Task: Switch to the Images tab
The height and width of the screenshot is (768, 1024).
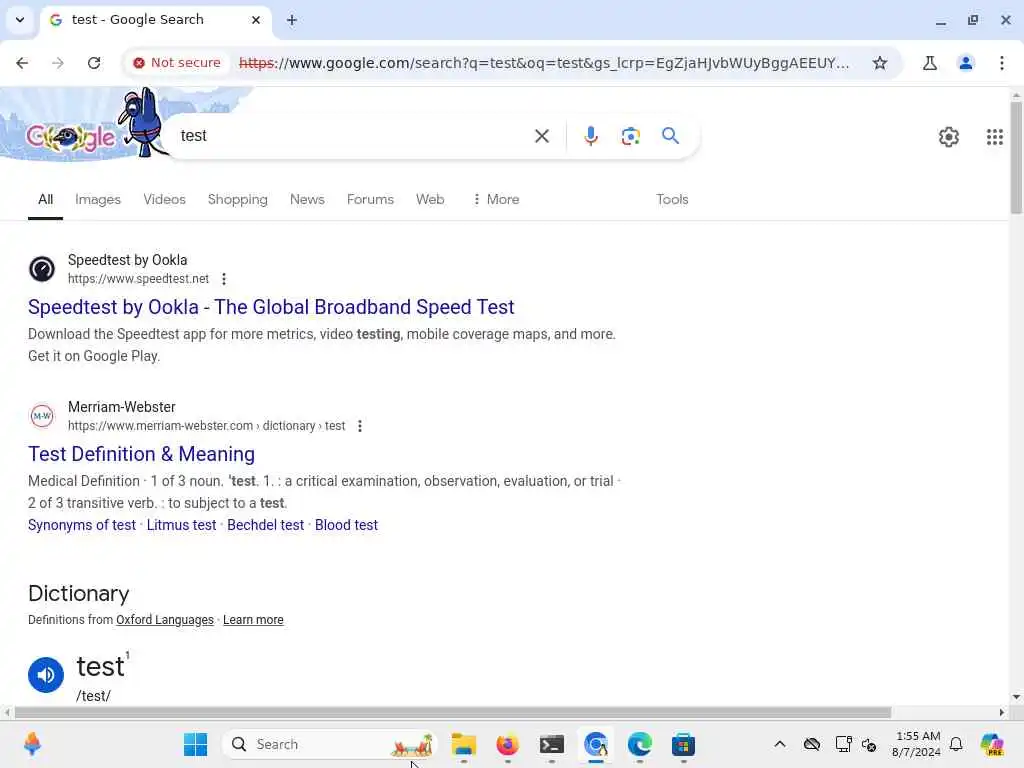Action: 98,199
